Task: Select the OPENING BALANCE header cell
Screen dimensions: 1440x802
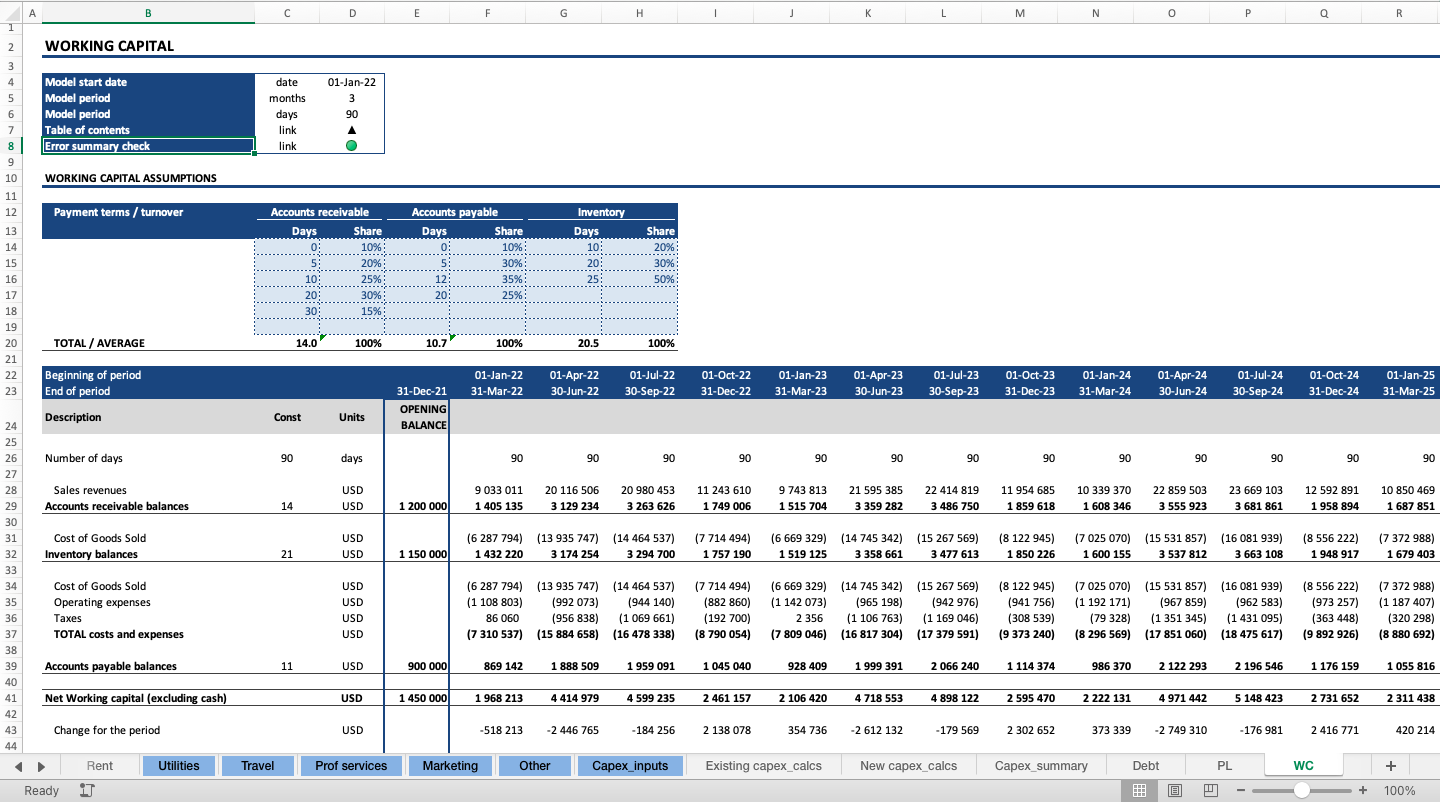Action: [417, 417]
